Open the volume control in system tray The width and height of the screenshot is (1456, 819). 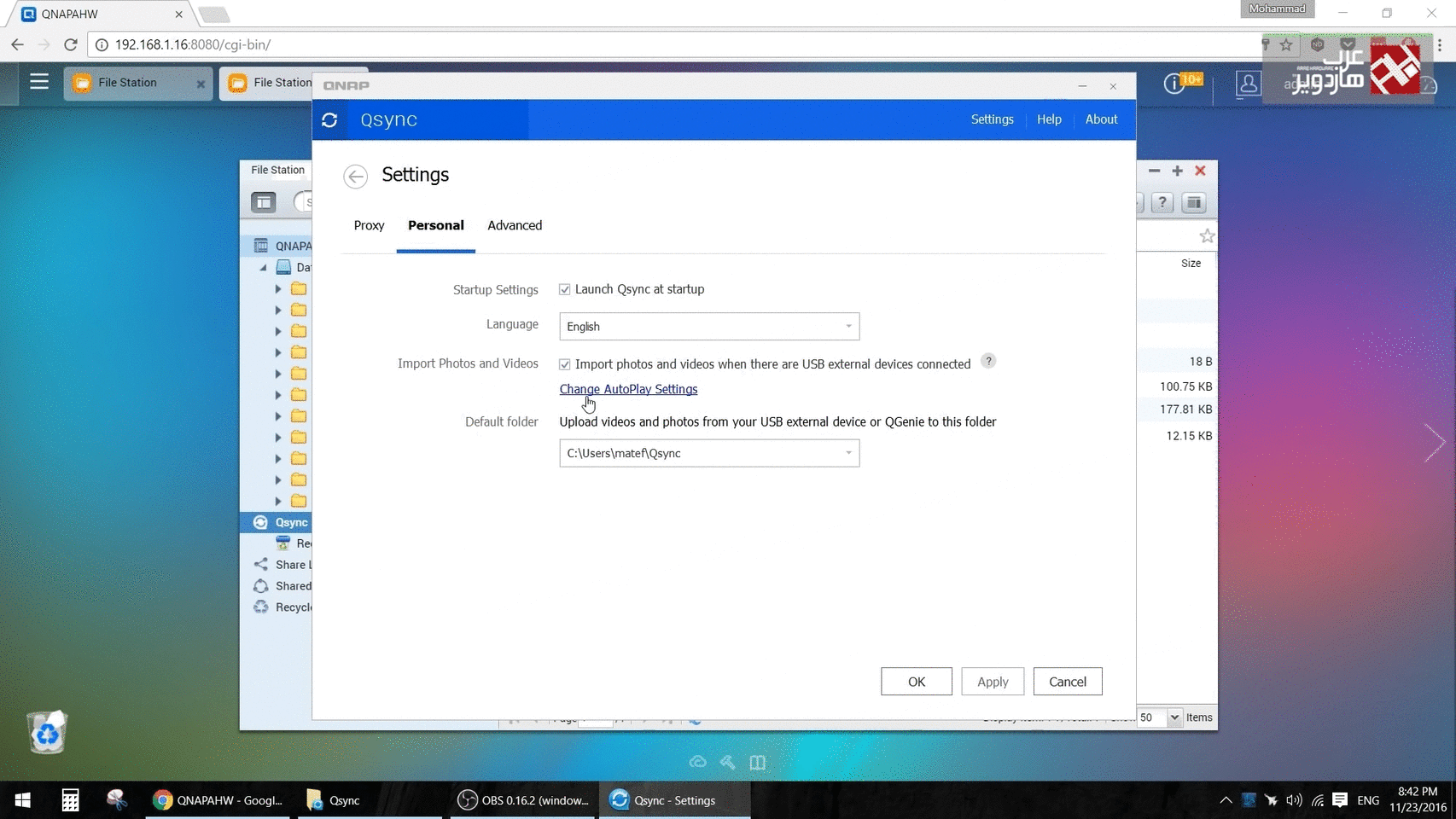pyautogui.click(x=1294, y=800)
